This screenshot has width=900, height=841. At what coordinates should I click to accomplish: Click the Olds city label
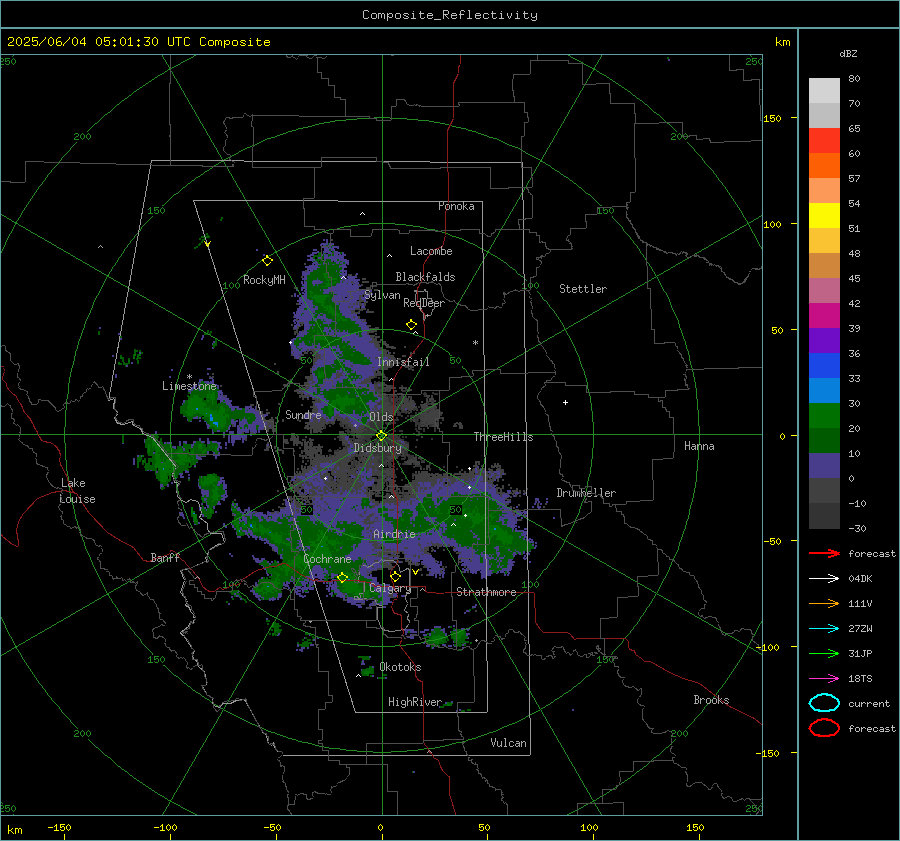[x=381, y=417]
